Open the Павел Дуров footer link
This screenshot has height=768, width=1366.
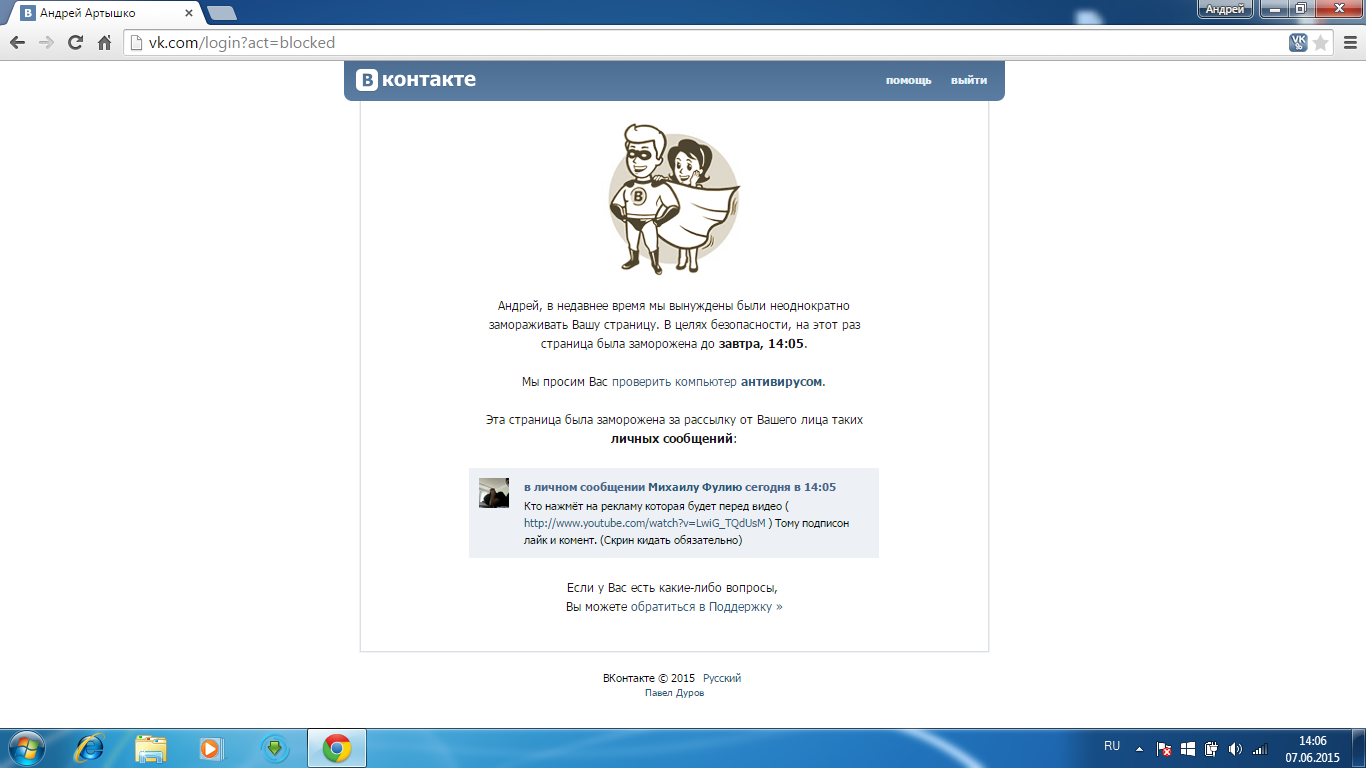click(675, 693)
